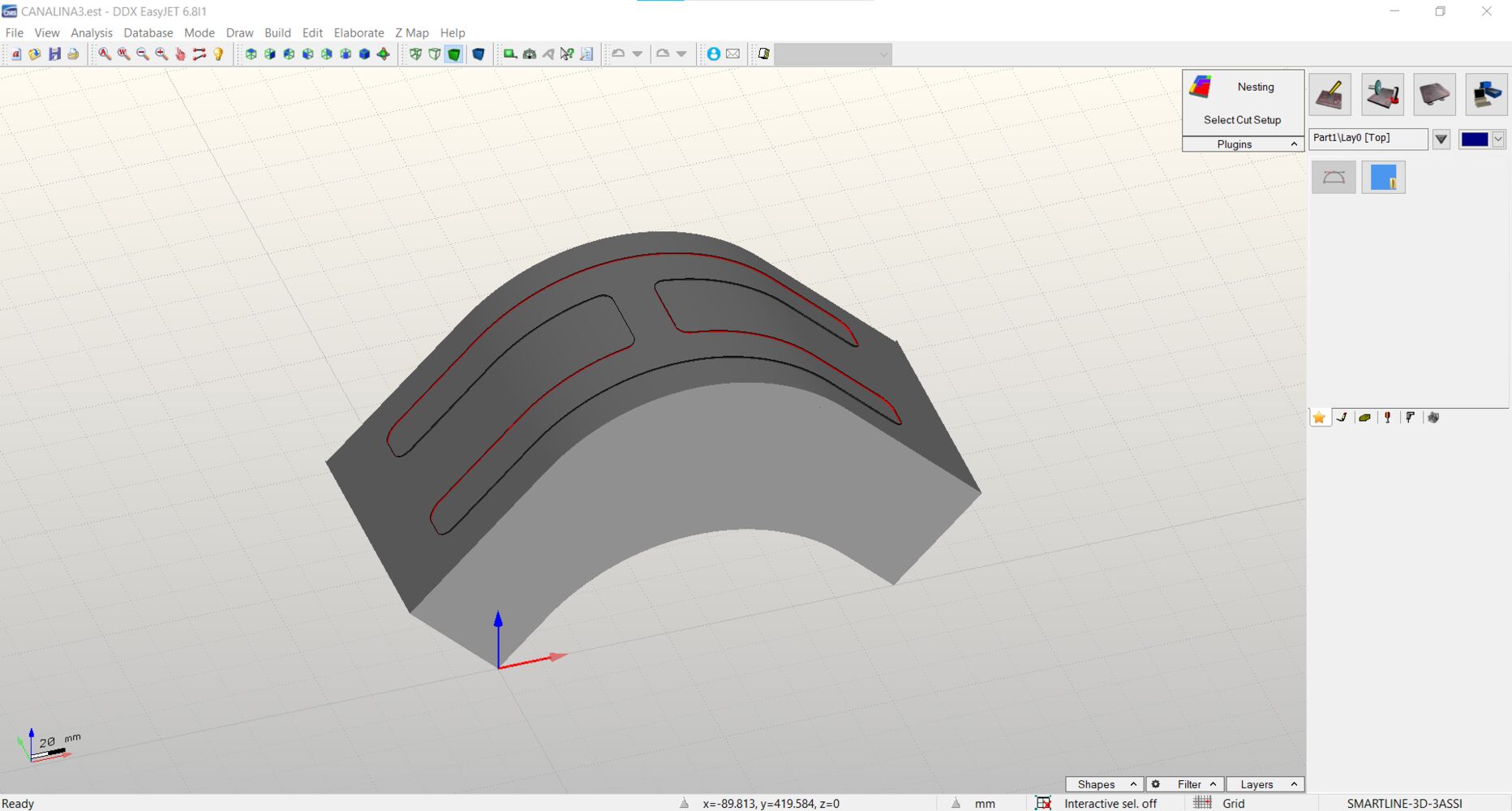
Task: Expand the Filter panel
Action: tap(1185, 784)
